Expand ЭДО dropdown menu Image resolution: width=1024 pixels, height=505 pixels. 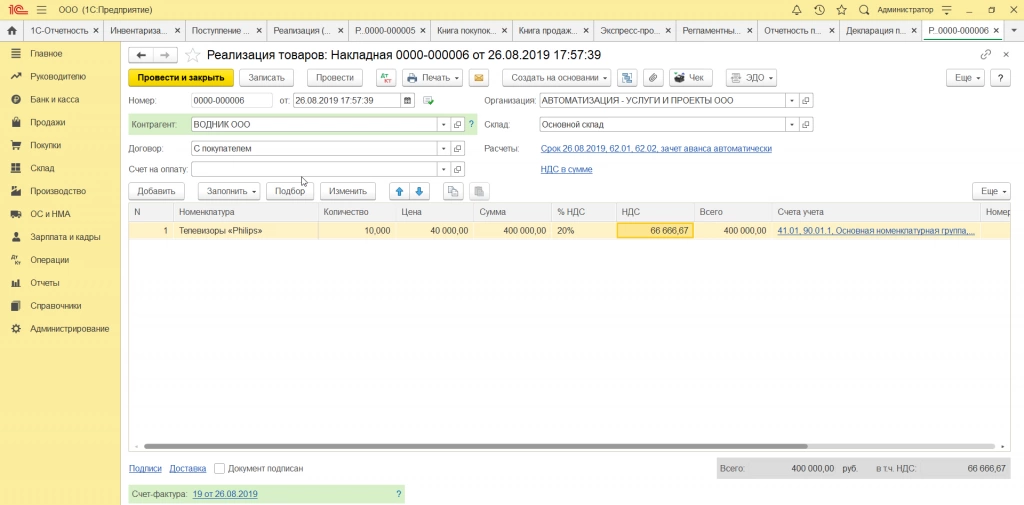coord(751,78)
